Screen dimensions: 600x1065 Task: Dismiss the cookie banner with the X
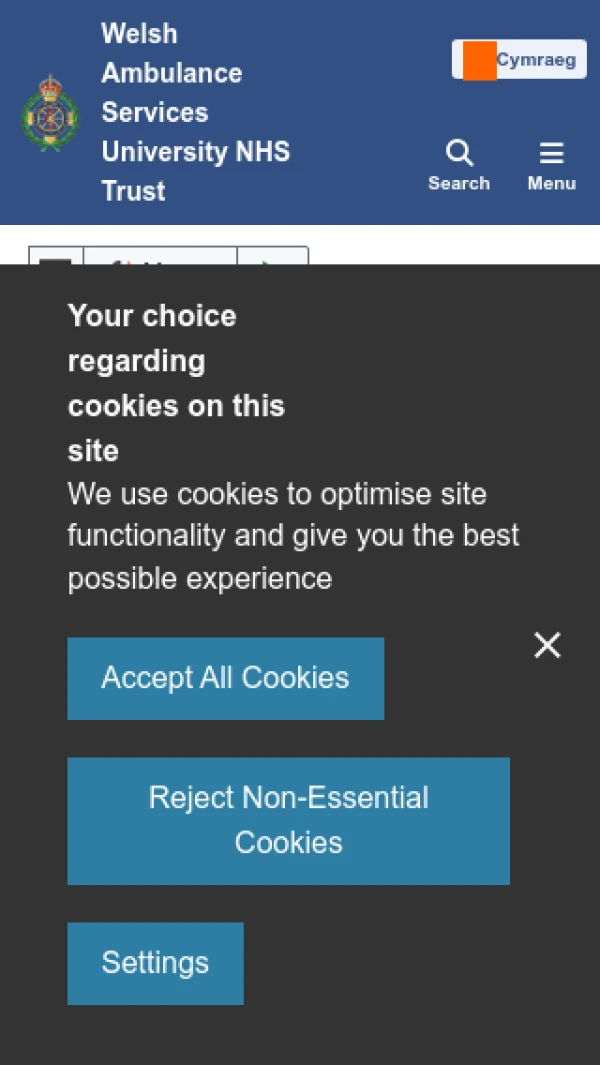click(x=547, y=645)
